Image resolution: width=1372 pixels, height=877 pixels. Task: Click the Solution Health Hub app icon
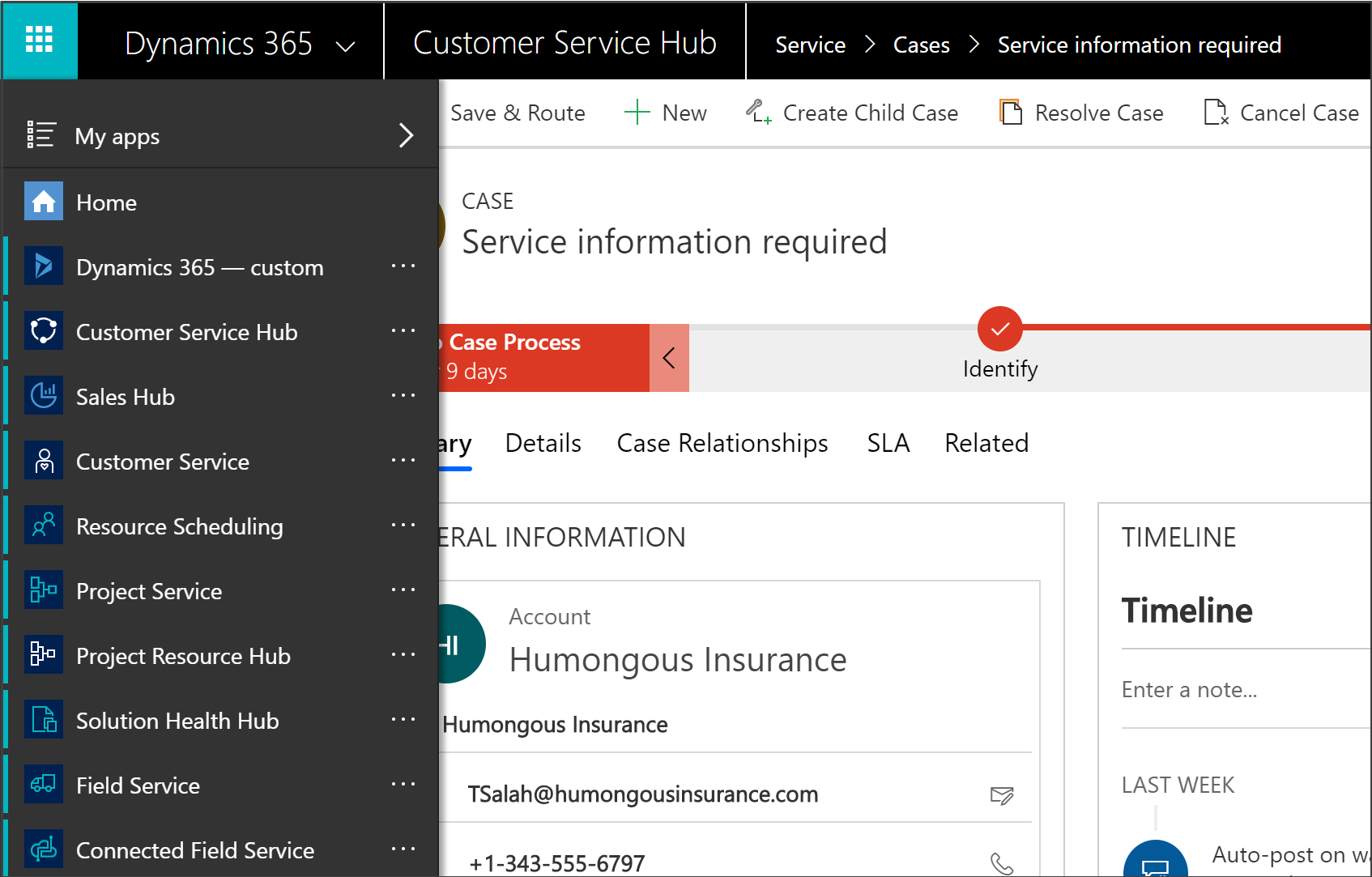click(44, 719)
